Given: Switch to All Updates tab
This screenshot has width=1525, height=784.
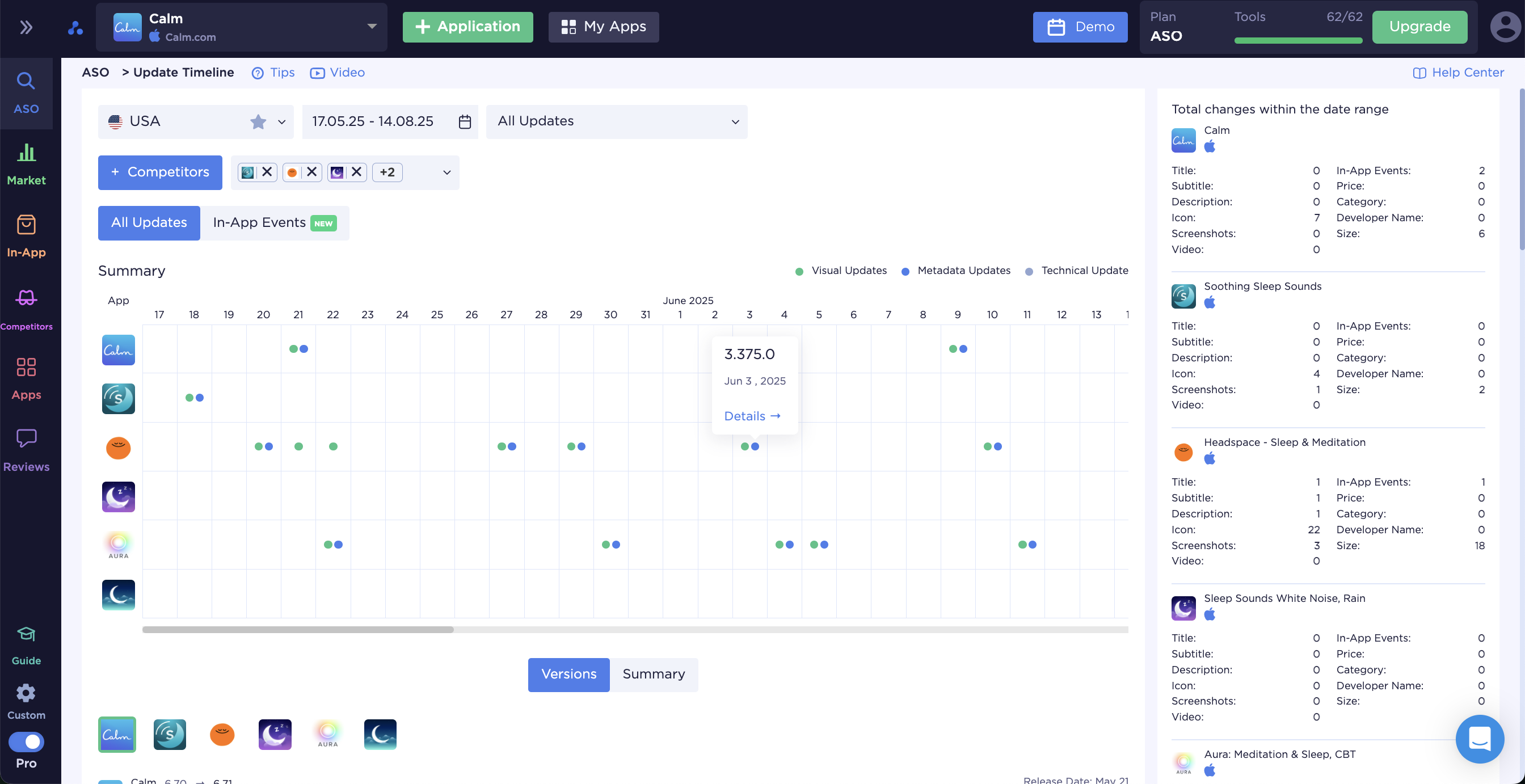Looking at the screenshot, I should tap(149, 222).
